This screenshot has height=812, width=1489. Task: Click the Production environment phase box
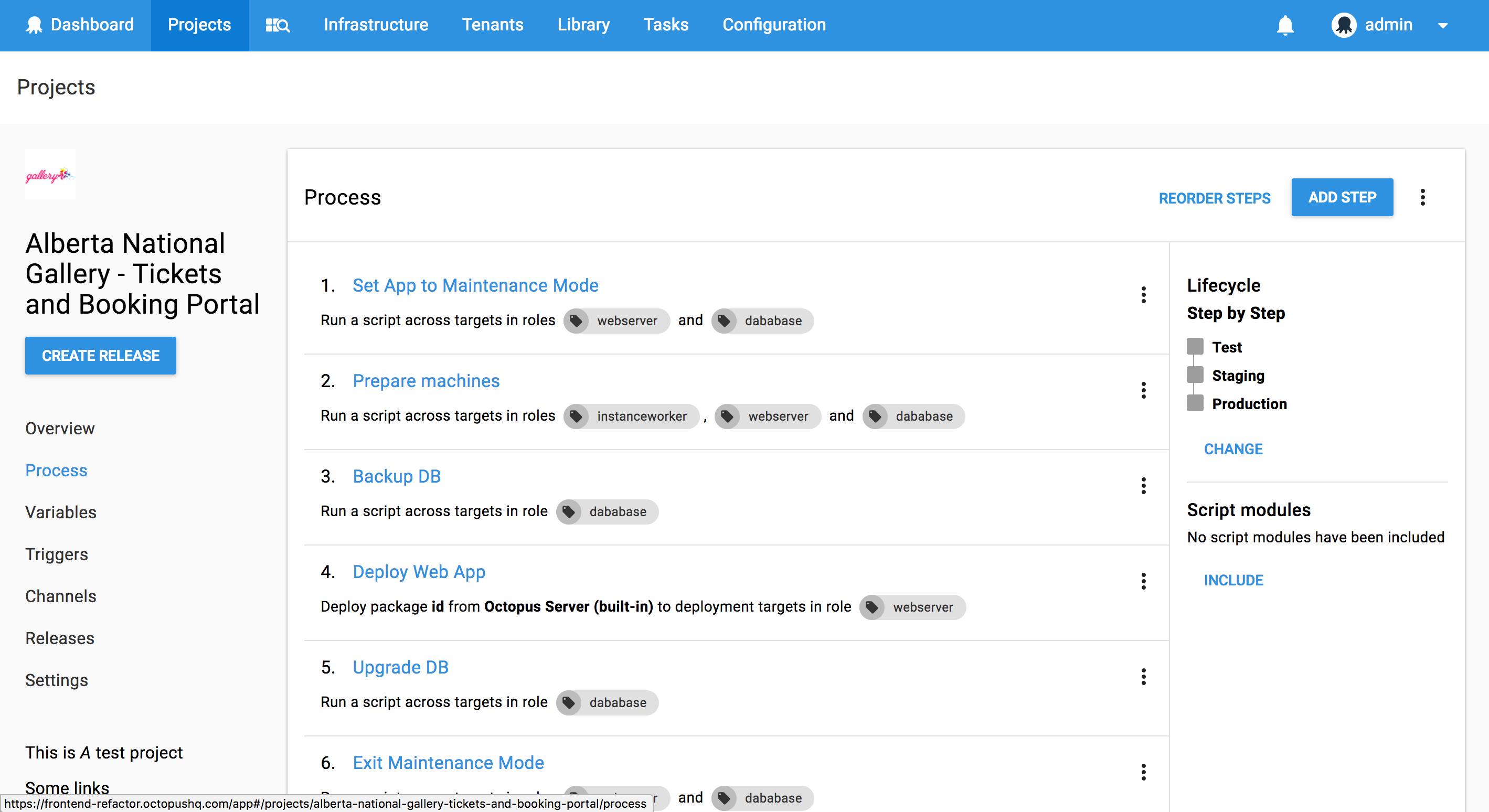1195,403
